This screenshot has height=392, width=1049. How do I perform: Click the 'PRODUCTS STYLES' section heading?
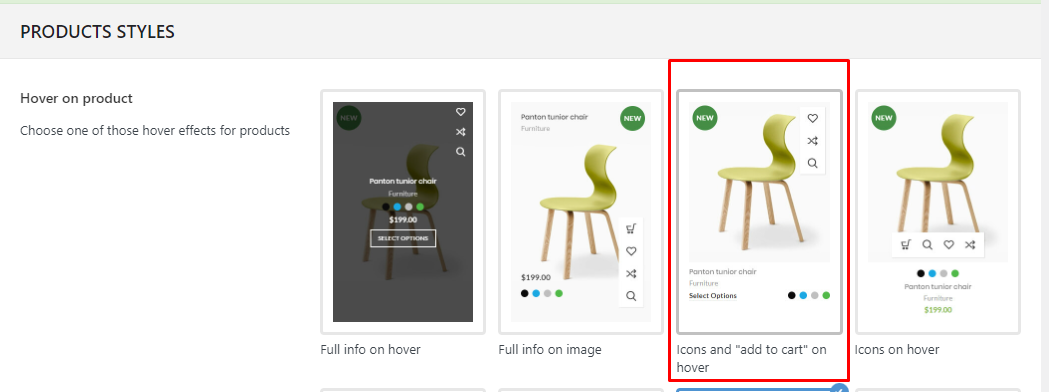tap(98, 31)
